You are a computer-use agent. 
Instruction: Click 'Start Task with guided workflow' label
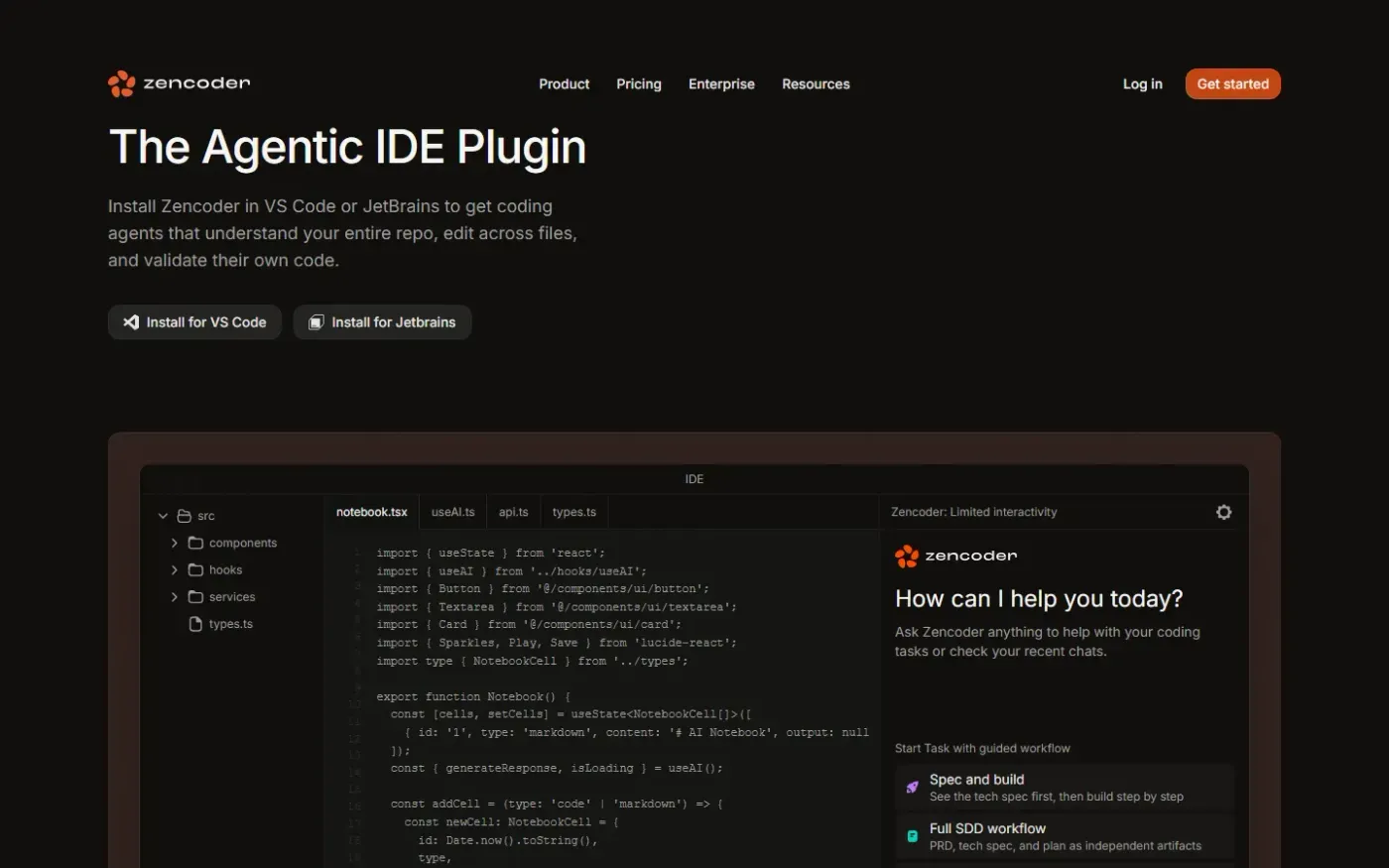982,748
